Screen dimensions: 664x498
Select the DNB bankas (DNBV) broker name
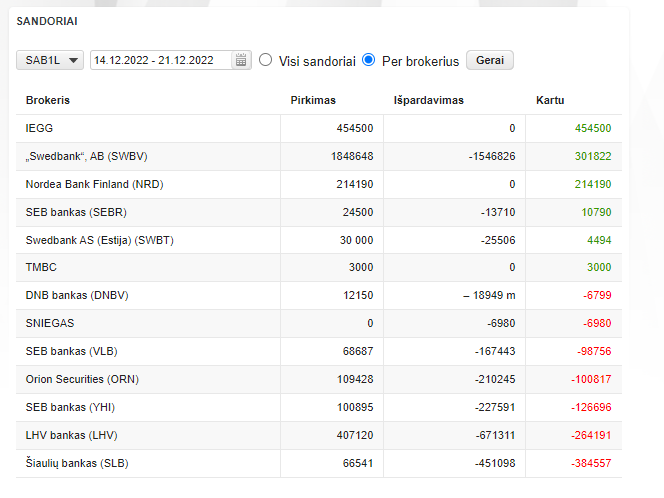coord(77,295)
